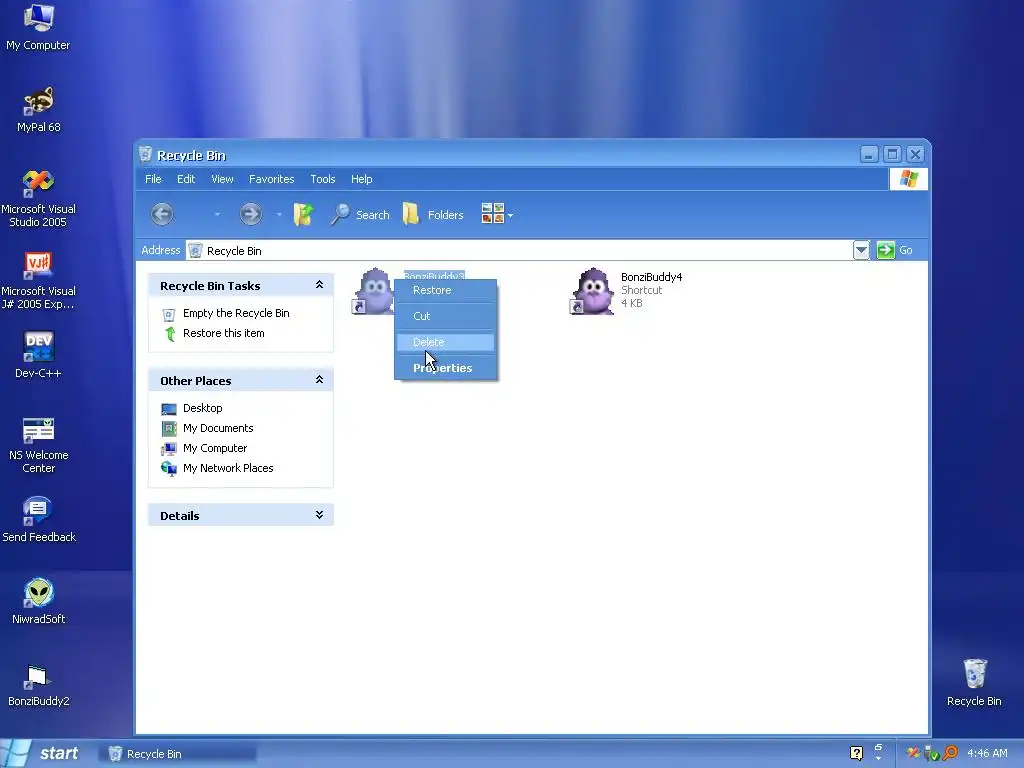Screen dimensions: 1024x768
Task: Click the Forward arrow toolbar button
Action: pyautogui.click(x=250, y=214)
